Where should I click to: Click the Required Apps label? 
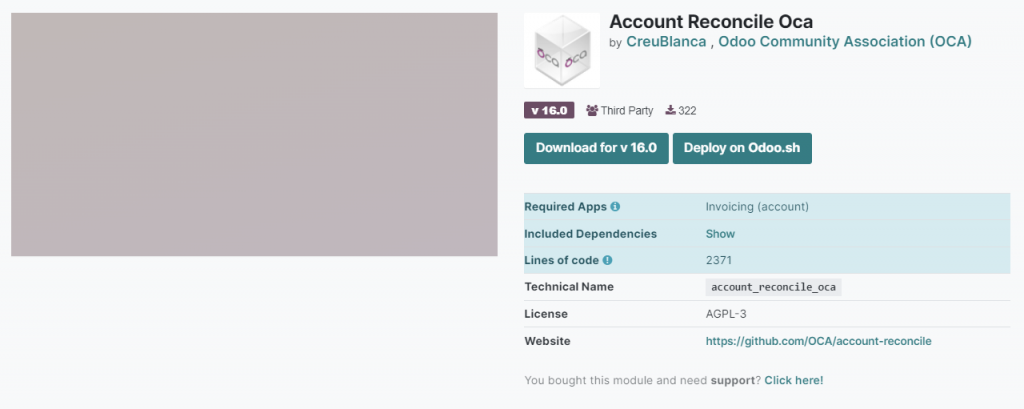[x=566, y=207]
